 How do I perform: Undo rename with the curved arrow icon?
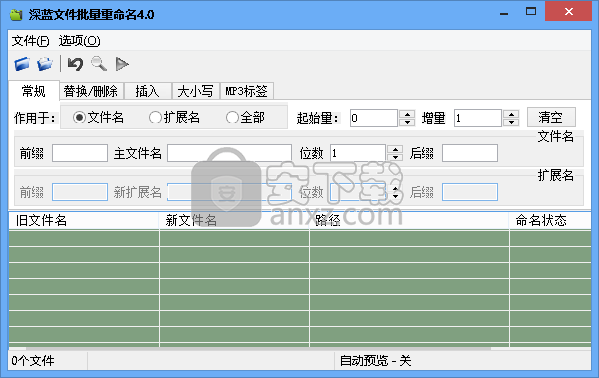(x=75, y=64)
